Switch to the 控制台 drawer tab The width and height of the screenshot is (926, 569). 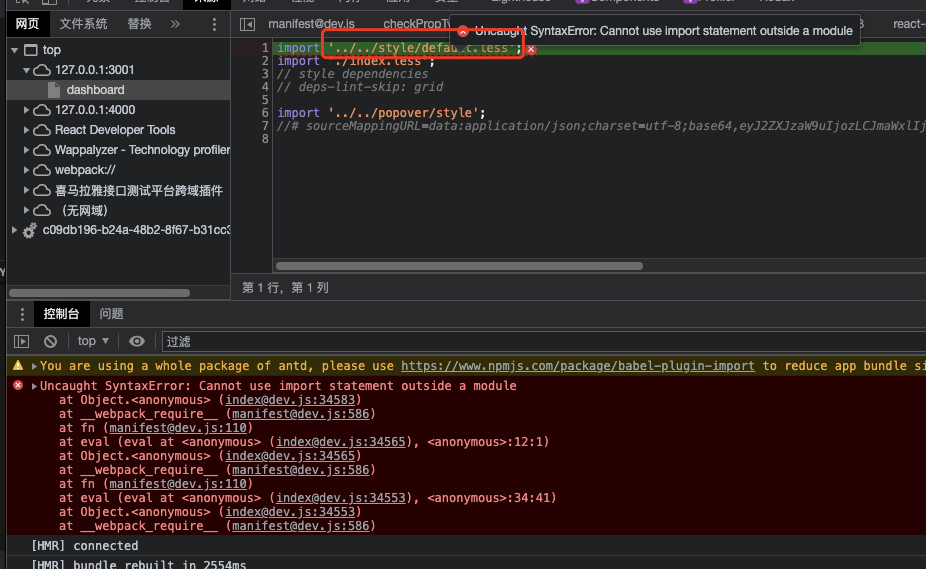pos(61,314)
